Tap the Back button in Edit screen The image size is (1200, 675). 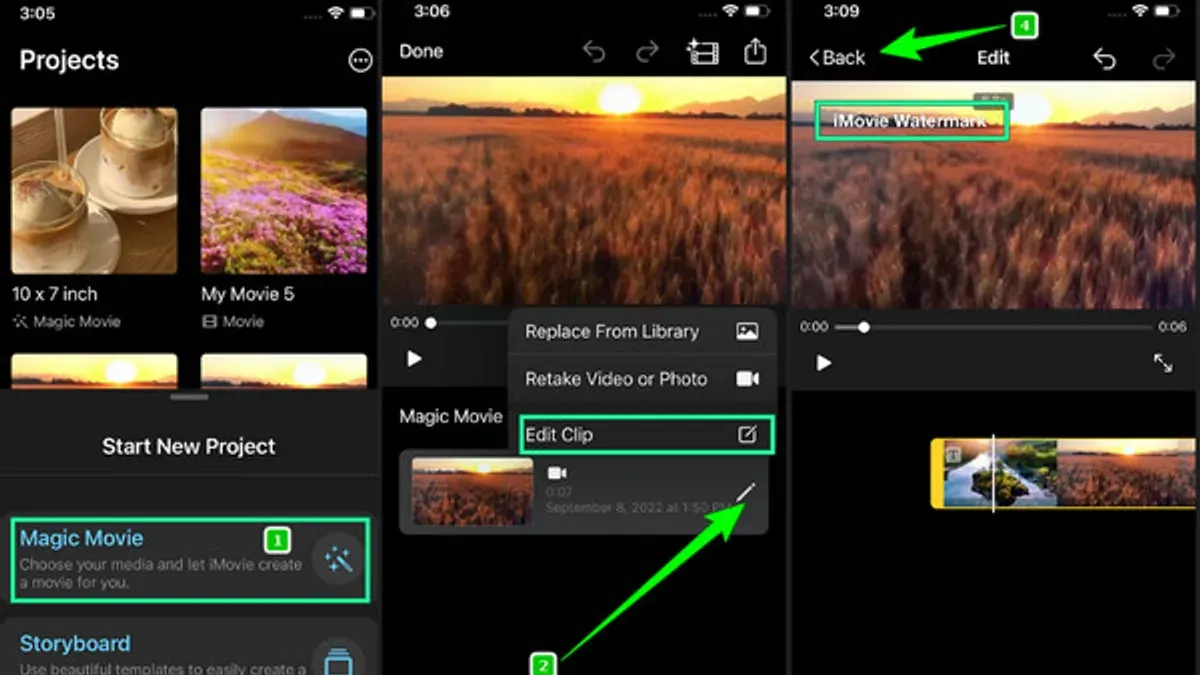pyautogui.click(x=837, y=58)
